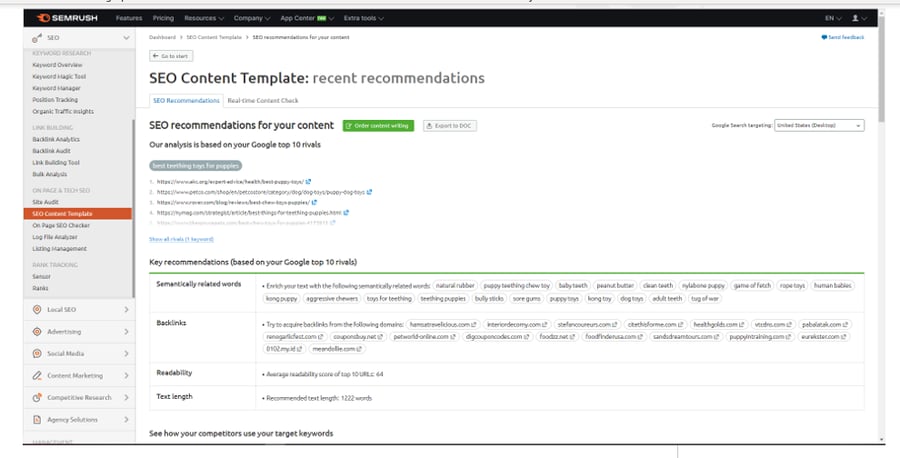Open Backlink Analytics in sidebar
The width and height of the screenshot is (900, 458).
56,139
